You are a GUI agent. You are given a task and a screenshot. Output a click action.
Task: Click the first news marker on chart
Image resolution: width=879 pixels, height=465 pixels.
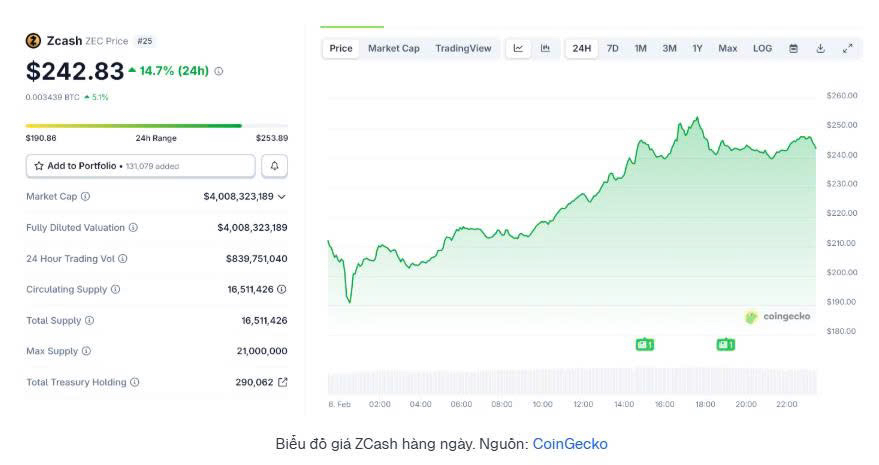tap(645, 344)
